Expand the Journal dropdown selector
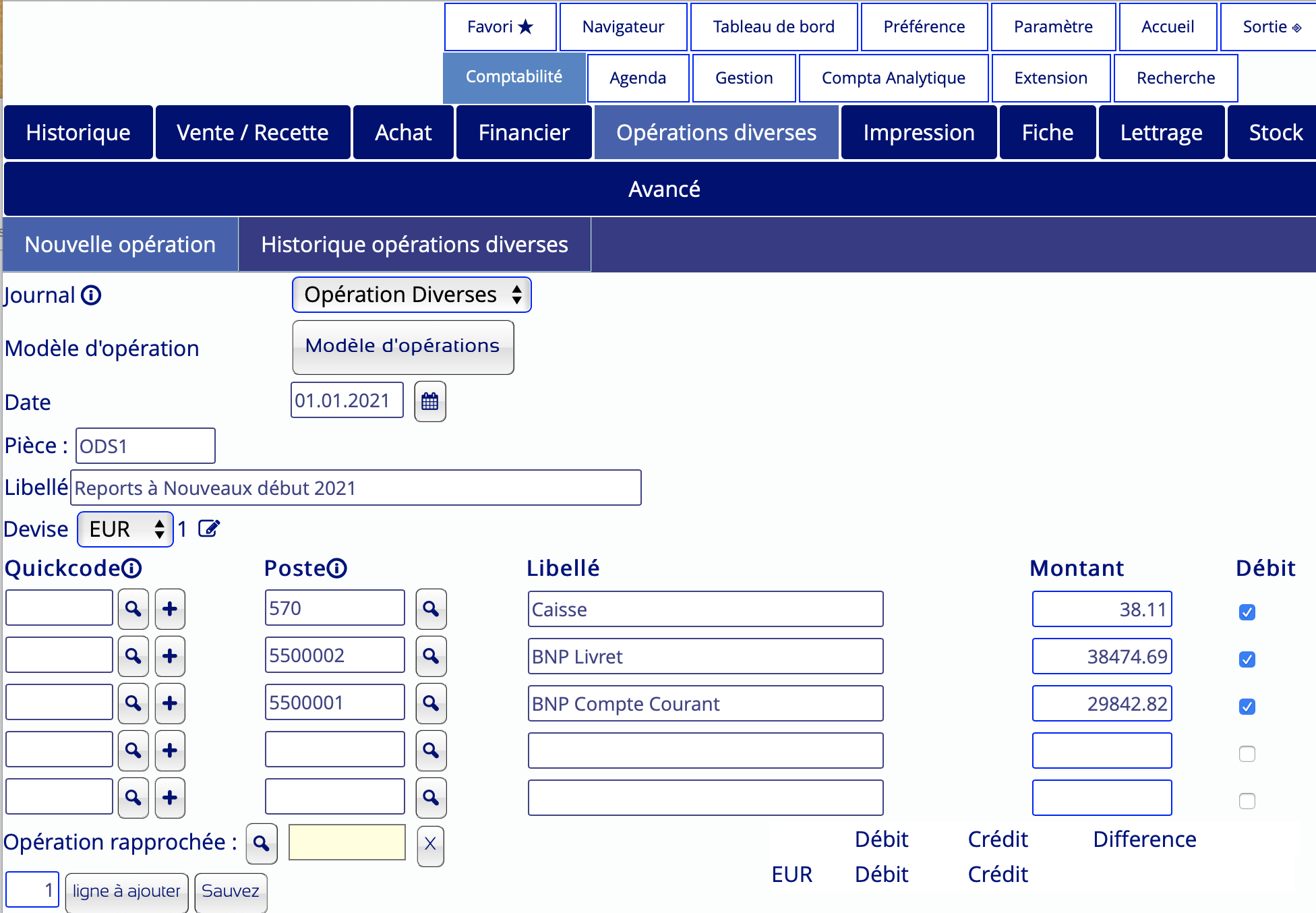 point(411,294)
